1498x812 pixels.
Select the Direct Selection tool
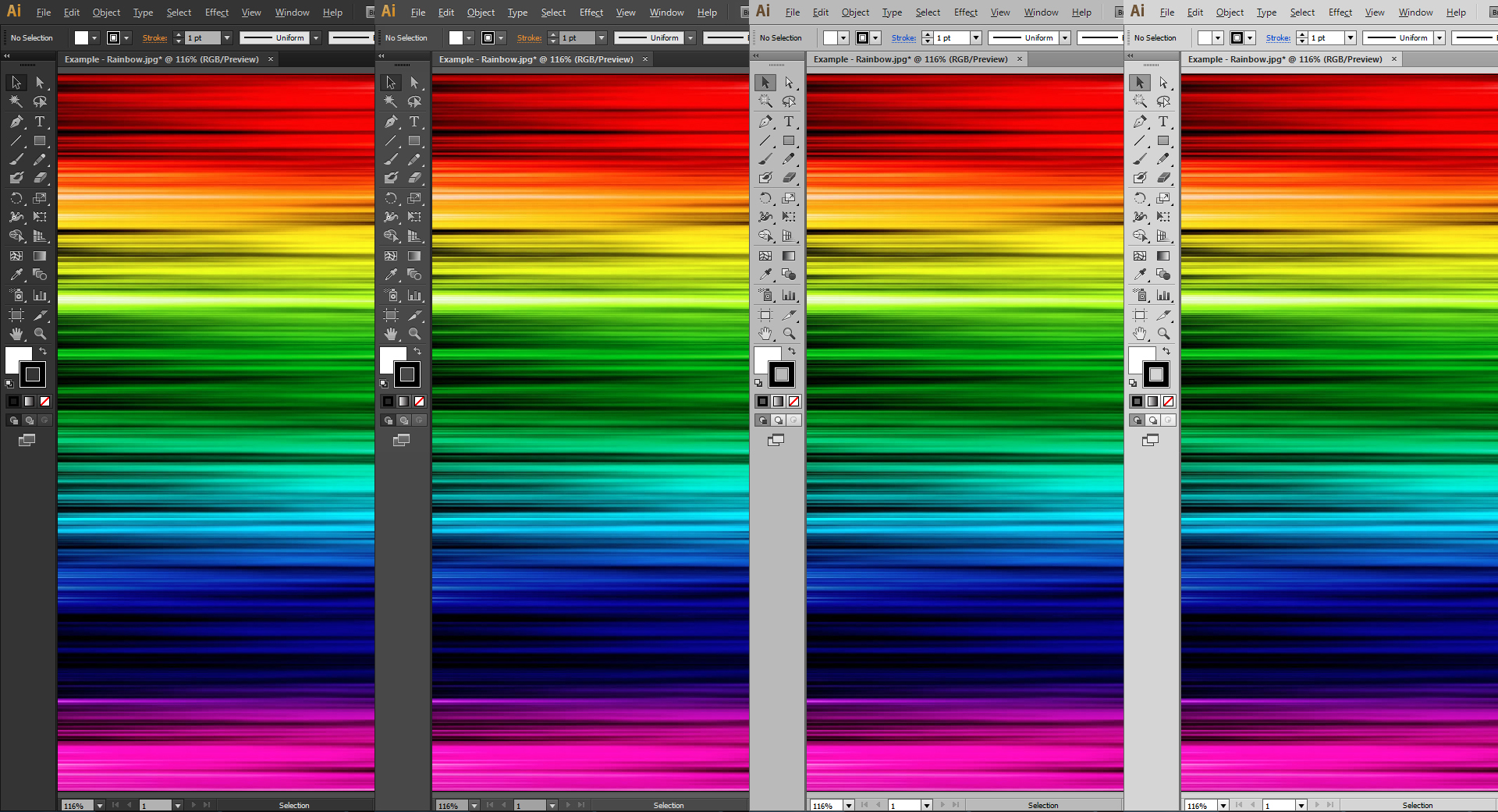pos(41,82)
